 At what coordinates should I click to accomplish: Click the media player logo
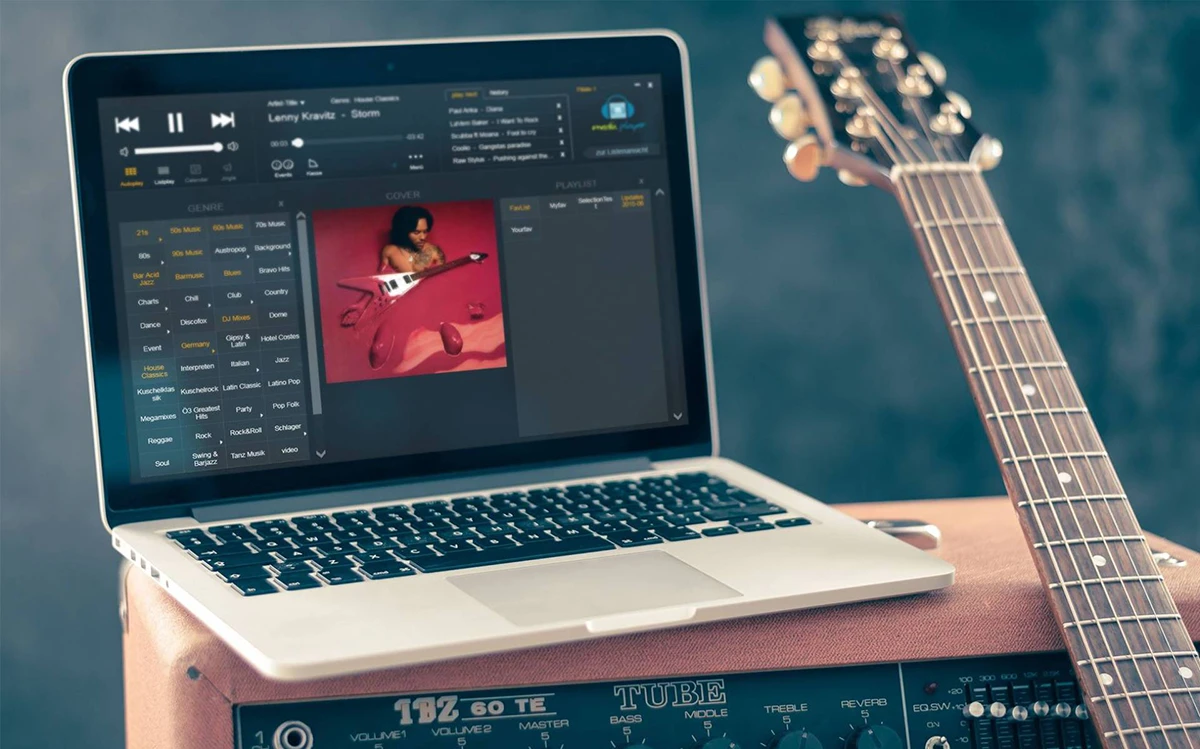coord(616,113)
